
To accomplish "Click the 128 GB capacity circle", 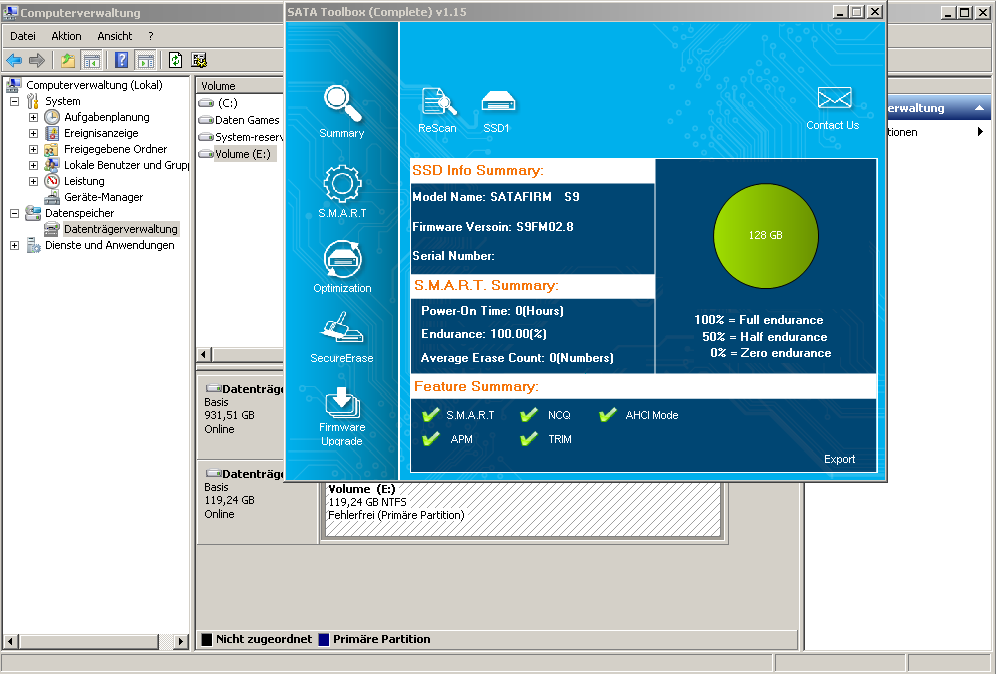I will (765, 236).
